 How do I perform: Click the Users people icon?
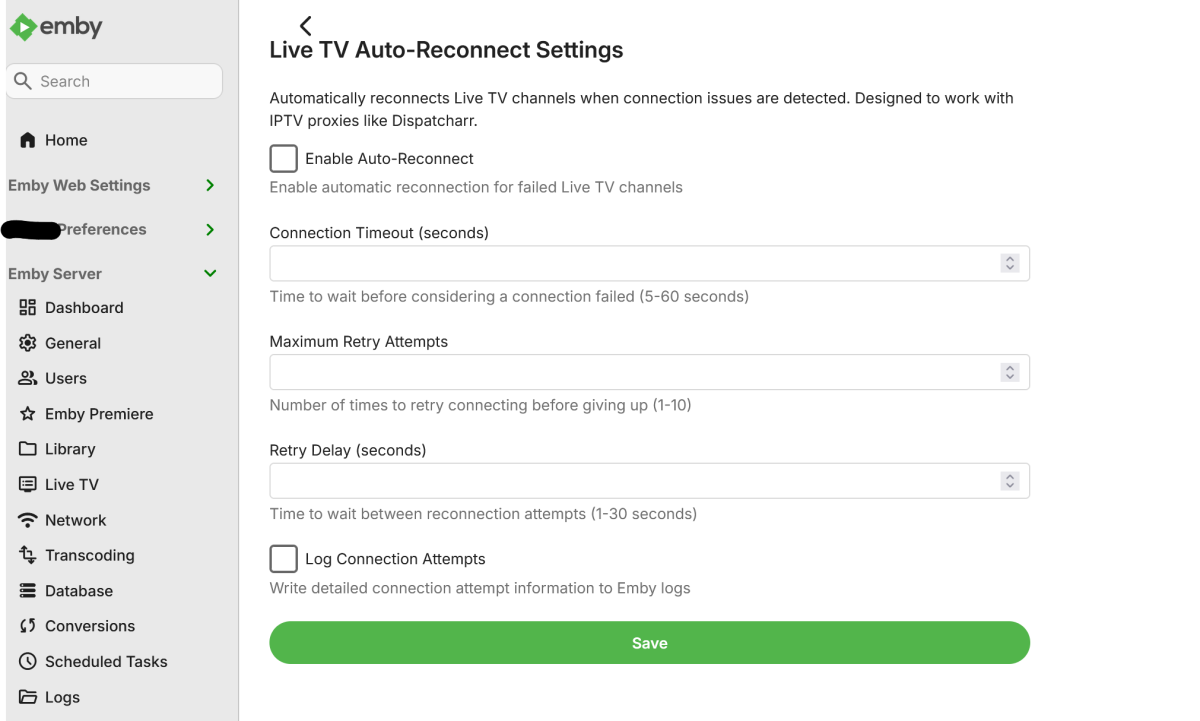coord(28,378)
